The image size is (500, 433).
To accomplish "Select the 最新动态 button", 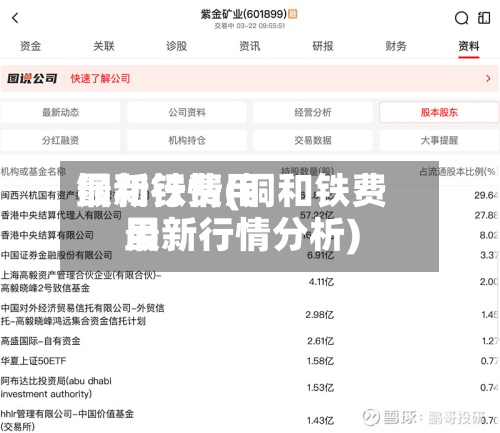I will pos(60,112).
